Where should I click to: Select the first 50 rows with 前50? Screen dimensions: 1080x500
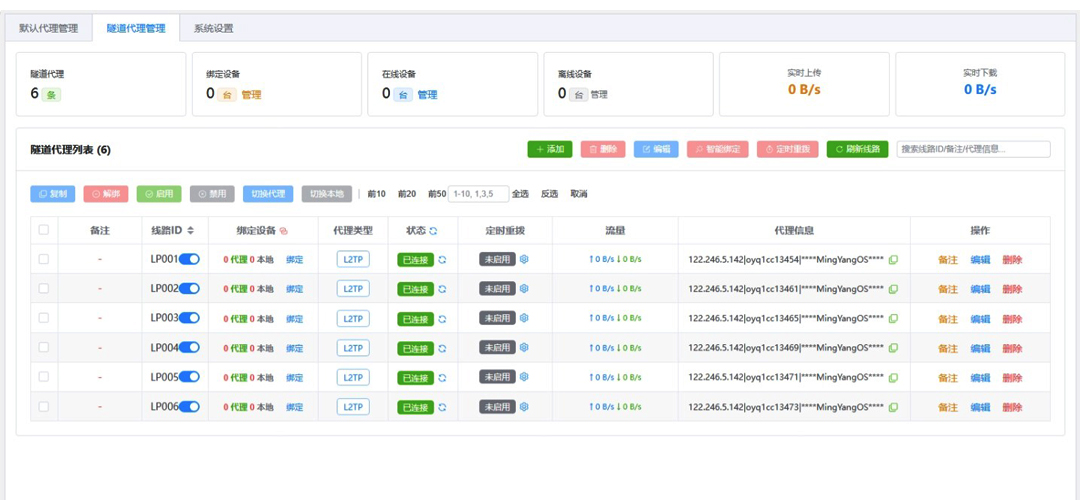pos(437,194)
